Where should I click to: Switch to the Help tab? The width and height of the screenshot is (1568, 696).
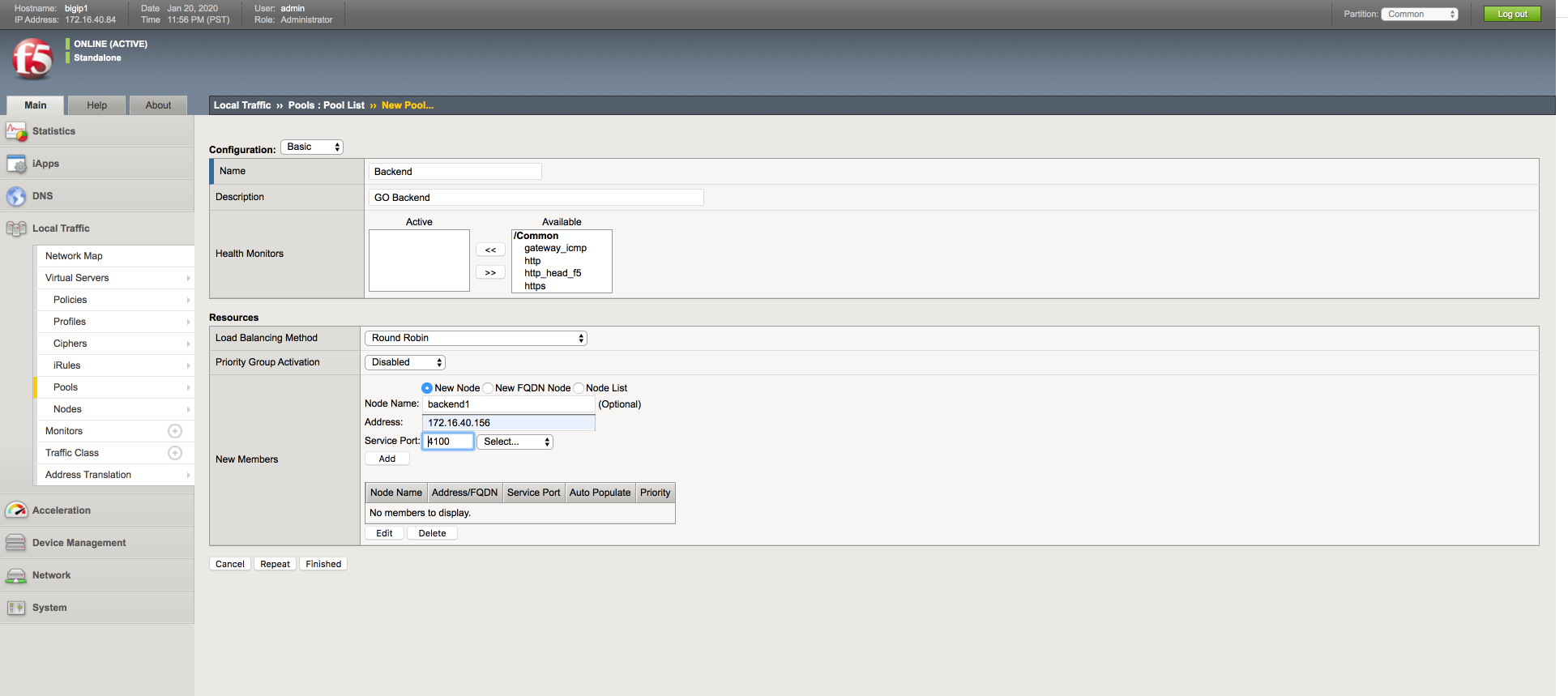[x=97, y=105]
